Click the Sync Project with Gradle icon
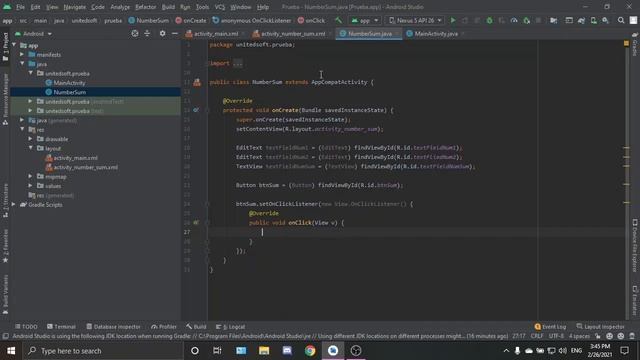Screen dimensions: 640x360 [x=581, y=20]
